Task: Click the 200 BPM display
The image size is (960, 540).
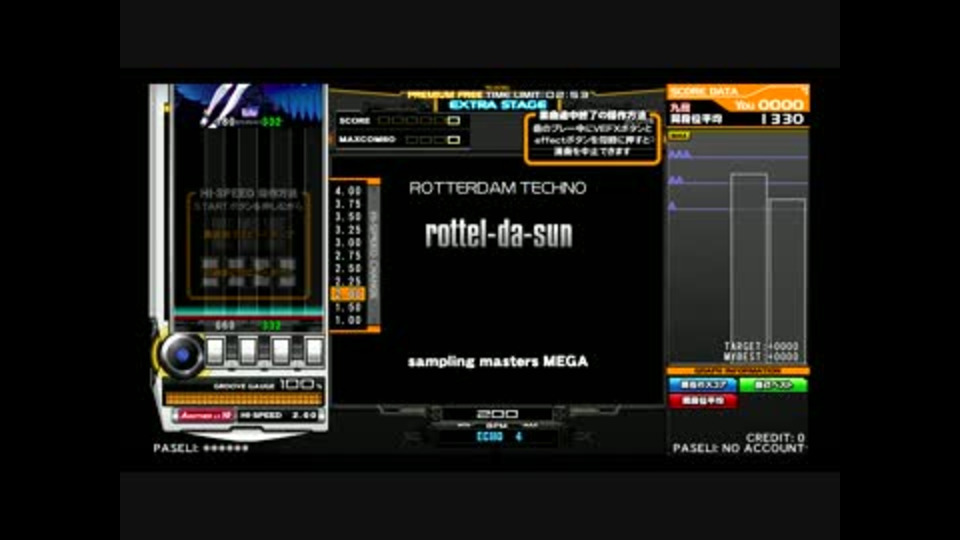Action: tap(497, 414)
